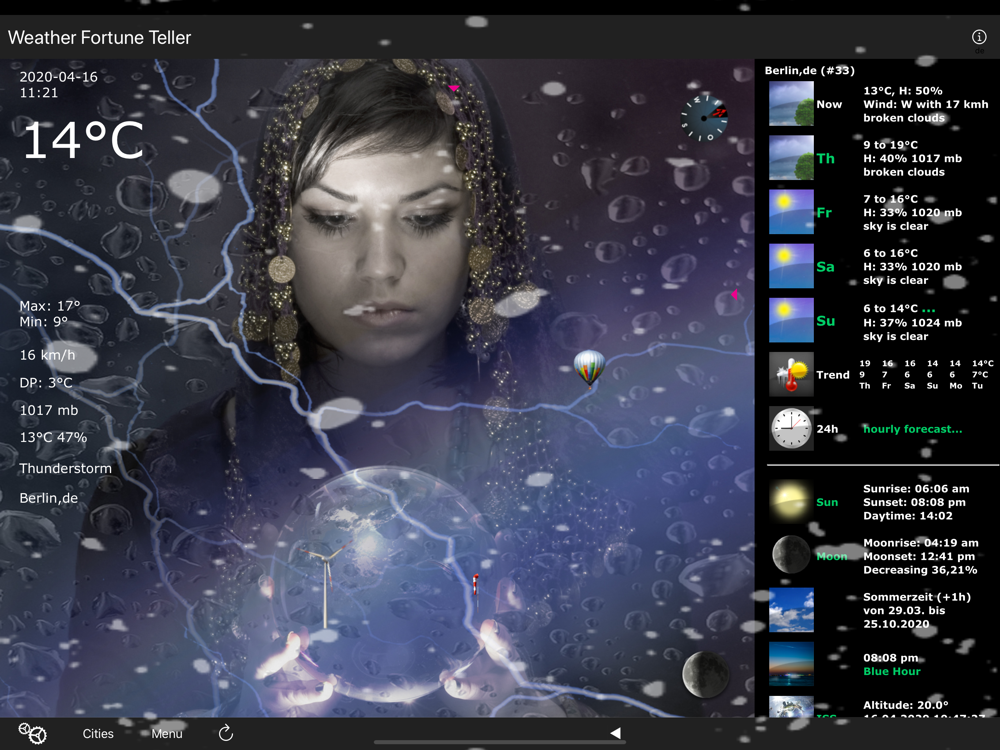
Task: Tap the large 14°C temperature reading
Action: point(84,140)
